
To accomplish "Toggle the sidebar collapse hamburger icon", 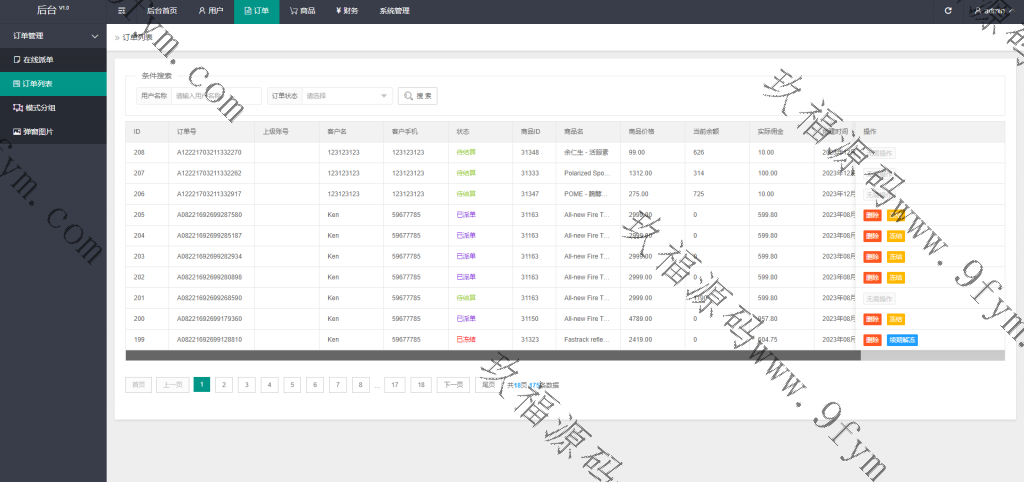I will point(121,11).
